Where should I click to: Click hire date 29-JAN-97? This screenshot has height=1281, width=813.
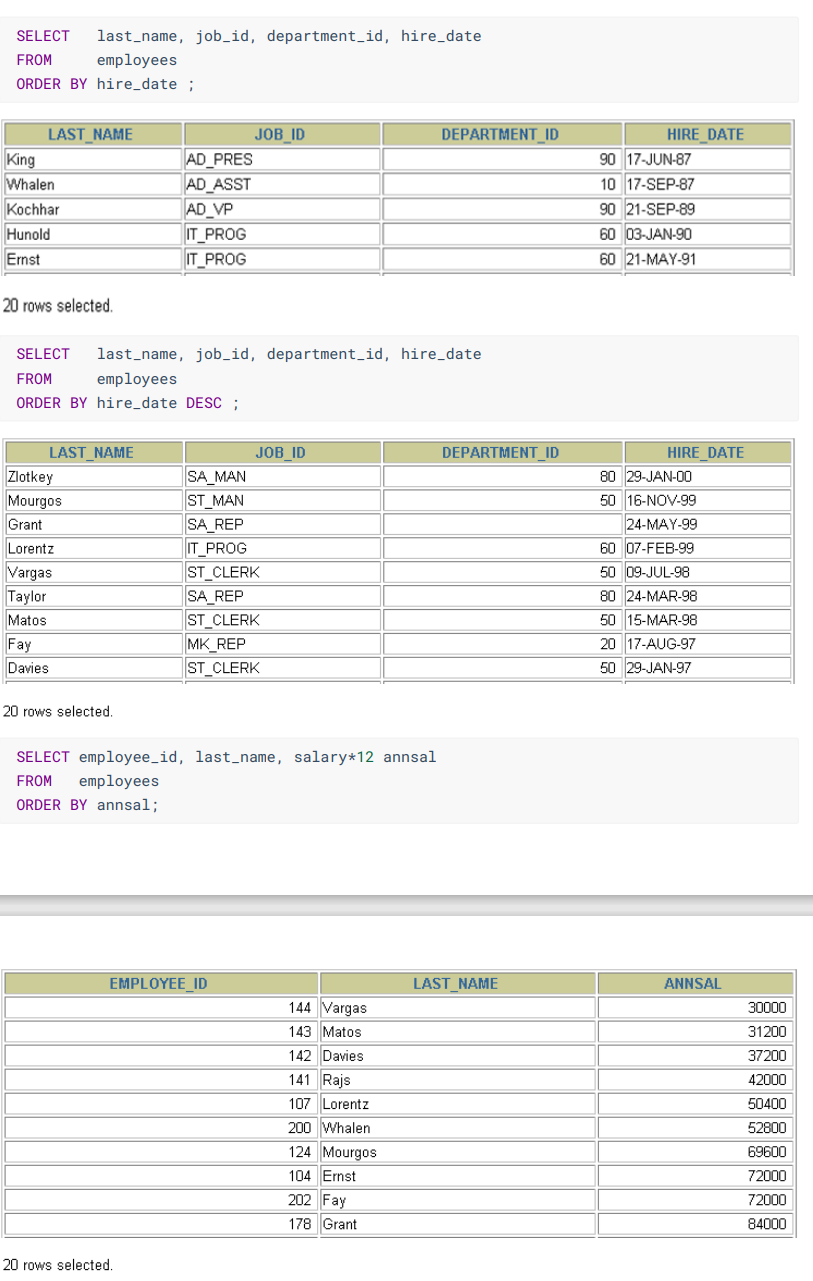pyautogui.click(x=707, y=669)
